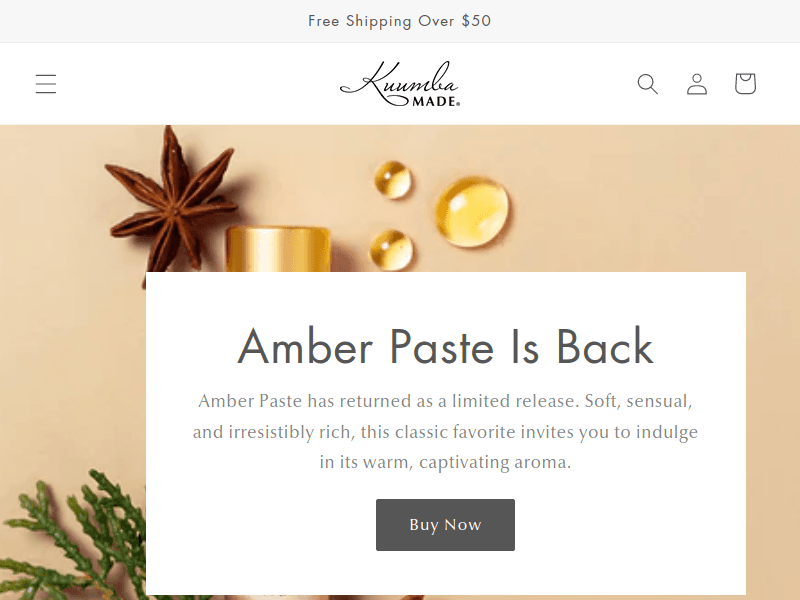This screenshot has height=600, width=800.
Task: Click the small upper amber droplet
Action: click(x=392, y=180)
